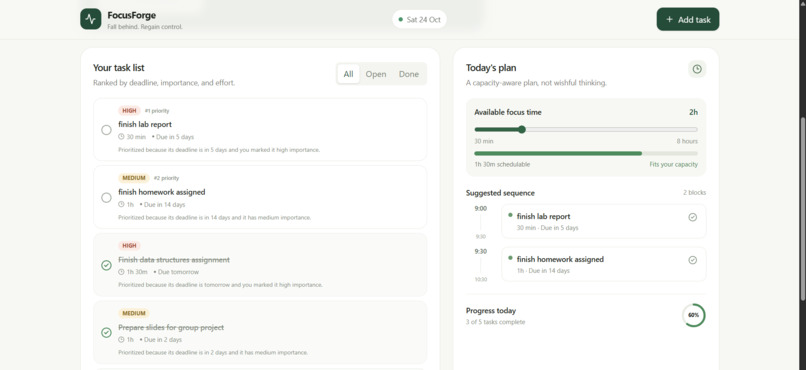Click the FocusForge pulse logo icon
Viewport: 806px width, 370px height.
point(90,19)
